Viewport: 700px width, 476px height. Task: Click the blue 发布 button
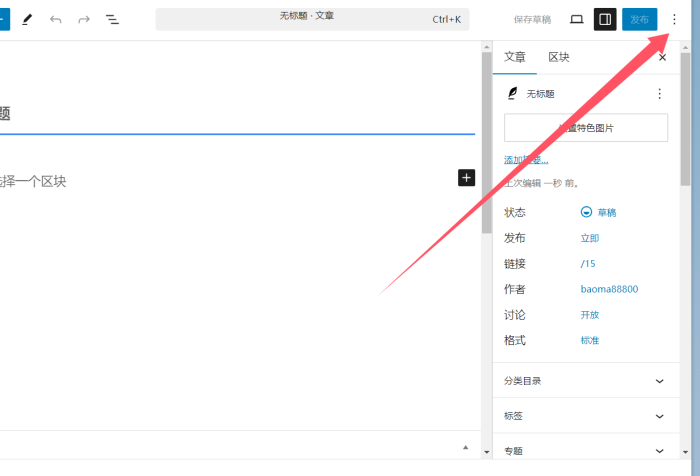coord(639,19)
